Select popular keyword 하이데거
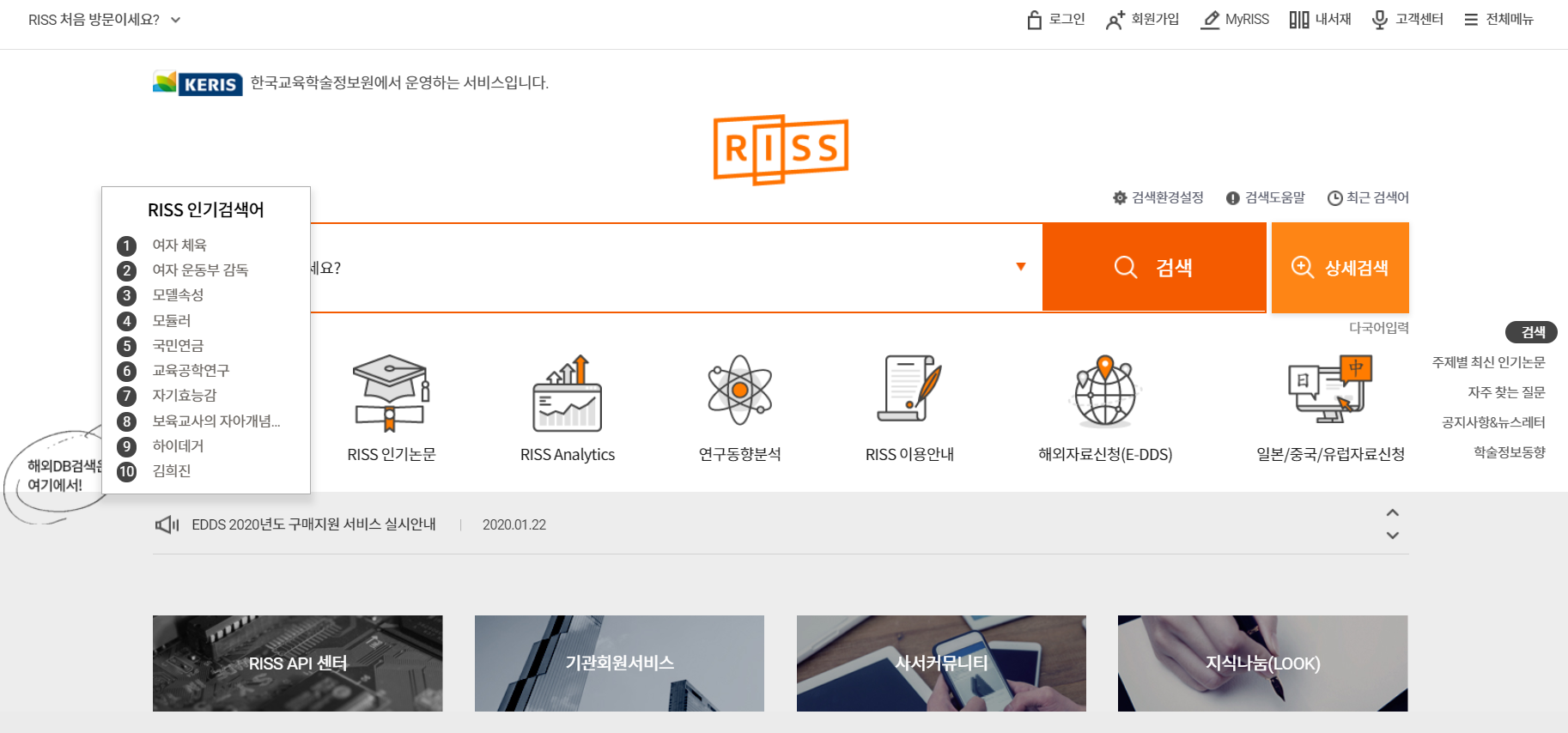Screen dimensions: 1568x733 pos(178,446)
